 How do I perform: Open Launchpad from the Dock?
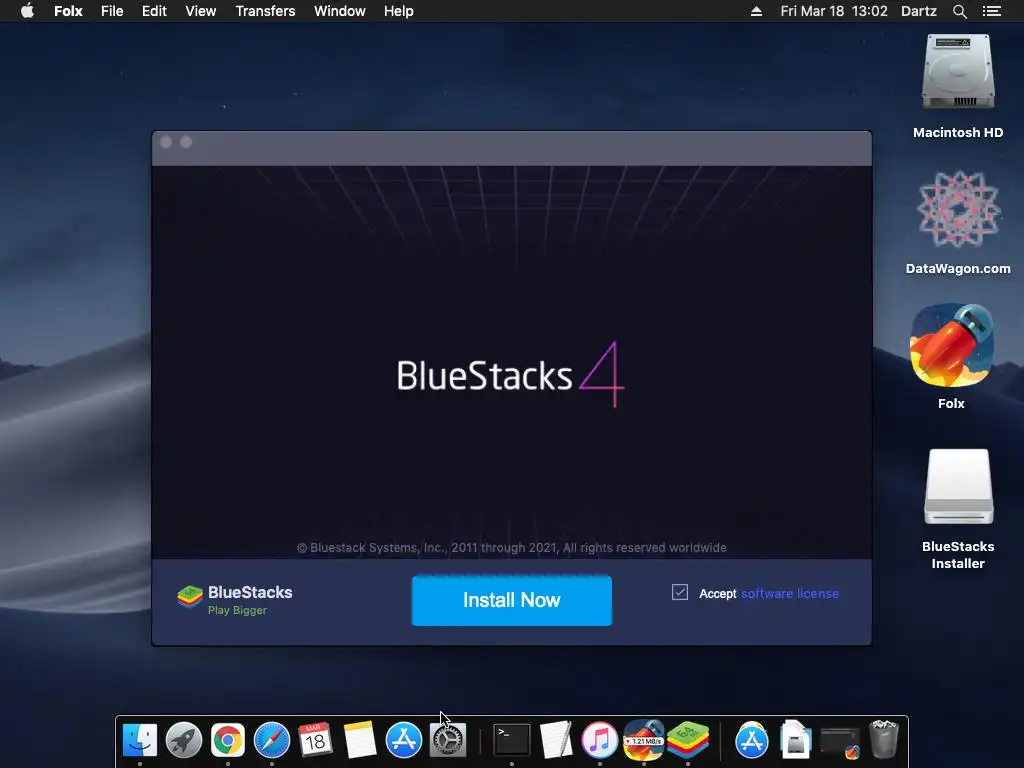click(x=184, y=741)
